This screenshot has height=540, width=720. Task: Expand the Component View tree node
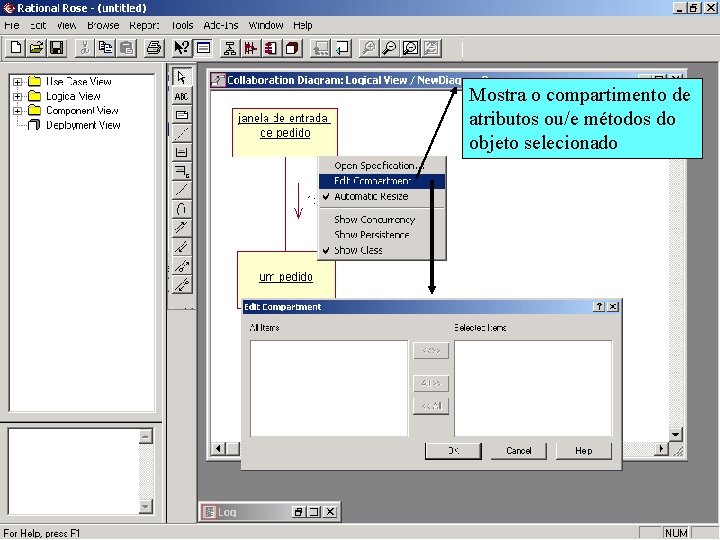pyautogui.click(x=17, y=111)
